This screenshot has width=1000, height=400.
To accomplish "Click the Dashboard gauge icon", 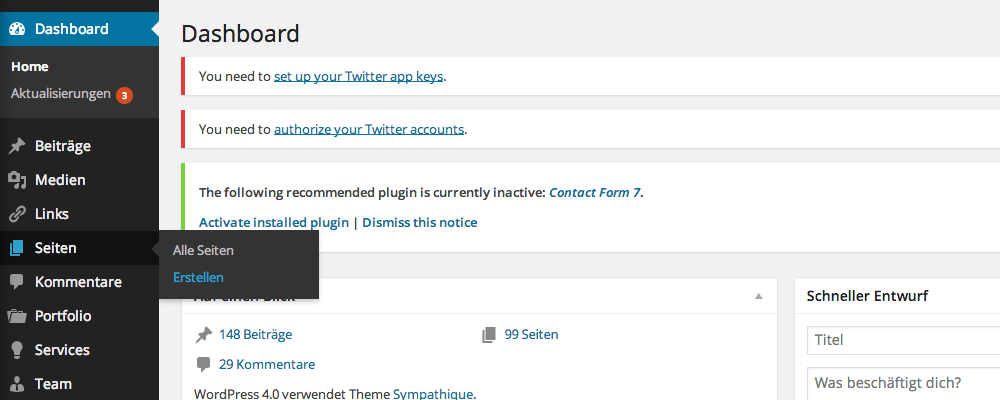I will [17, 29].
